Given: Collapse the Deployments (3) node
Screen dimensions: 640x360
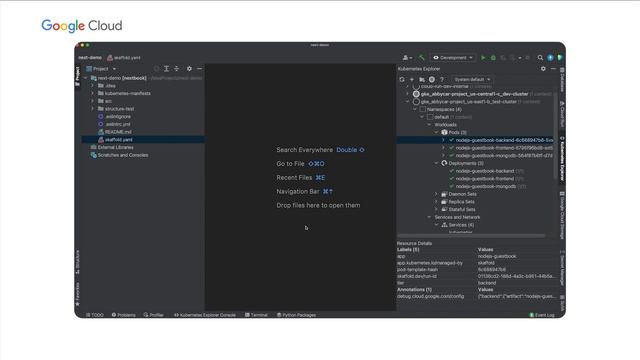Looking at the screenshot, I should (436, 163).
